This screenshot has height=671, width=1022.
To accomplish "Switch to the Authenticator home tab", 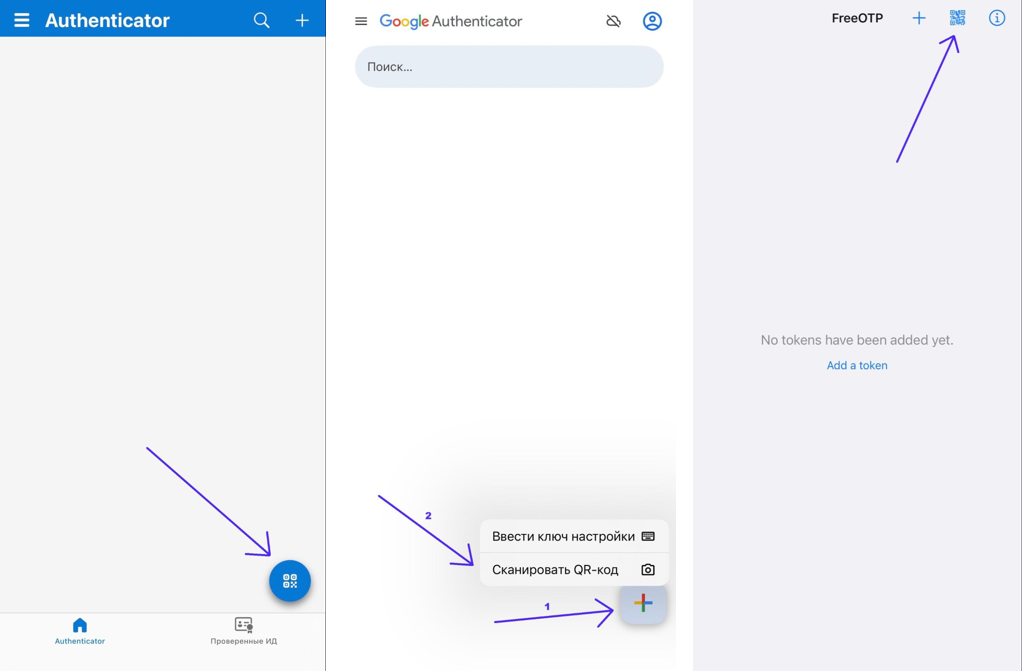I will point(80,631).
